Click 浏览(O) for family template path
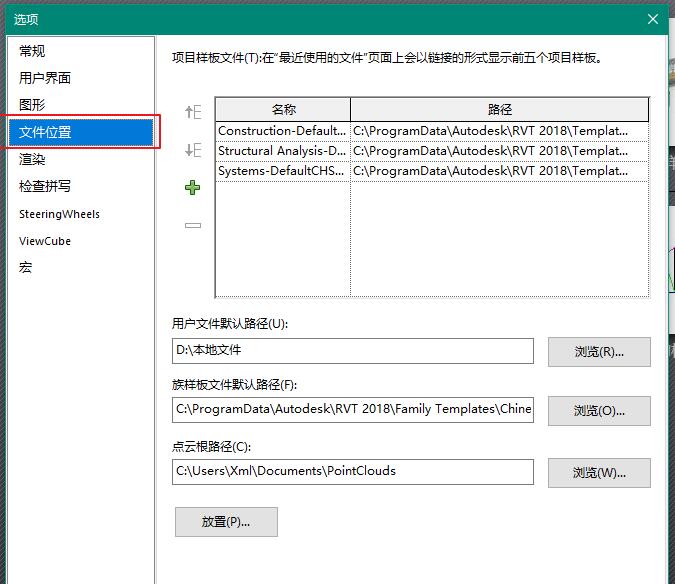The image size is (675, 584). [x=599, y=411]
